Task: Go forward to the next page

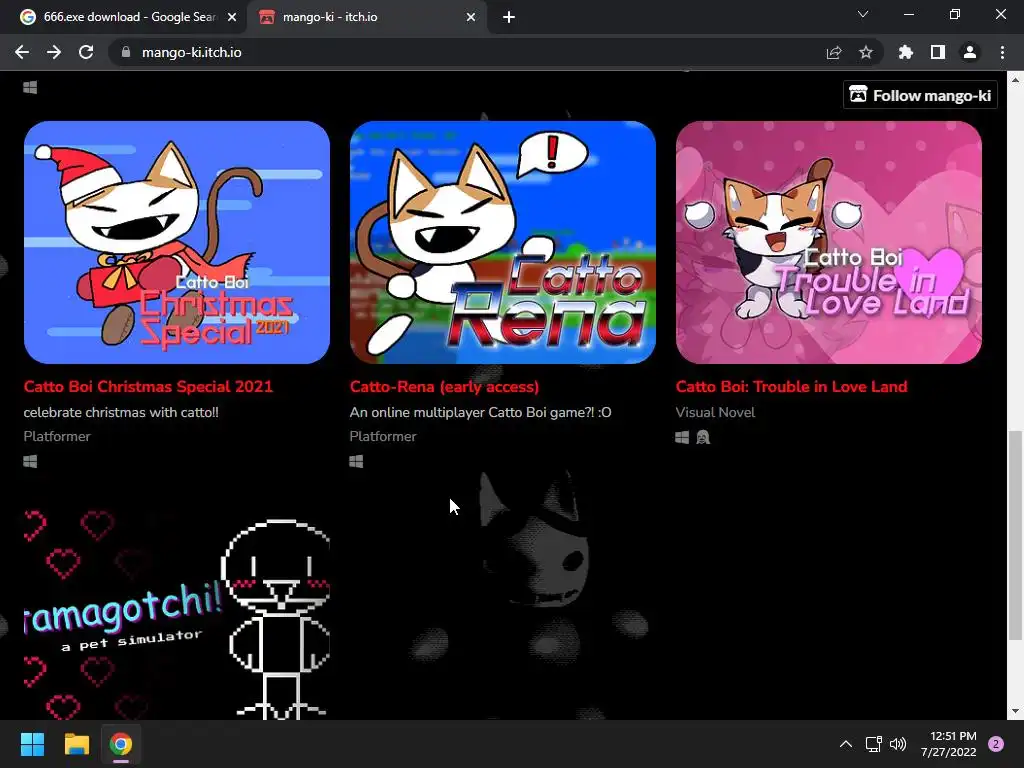Action: (54, 52)
